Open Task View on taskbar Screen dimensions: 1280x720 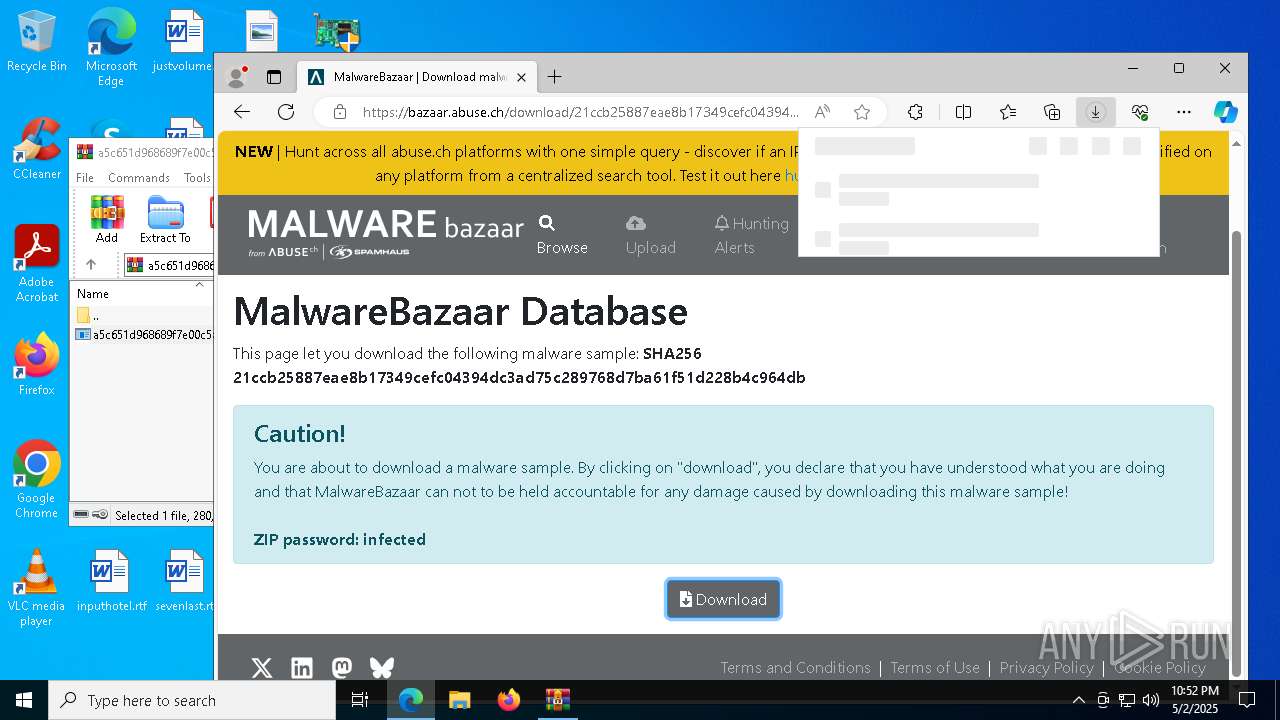(361, 700)
